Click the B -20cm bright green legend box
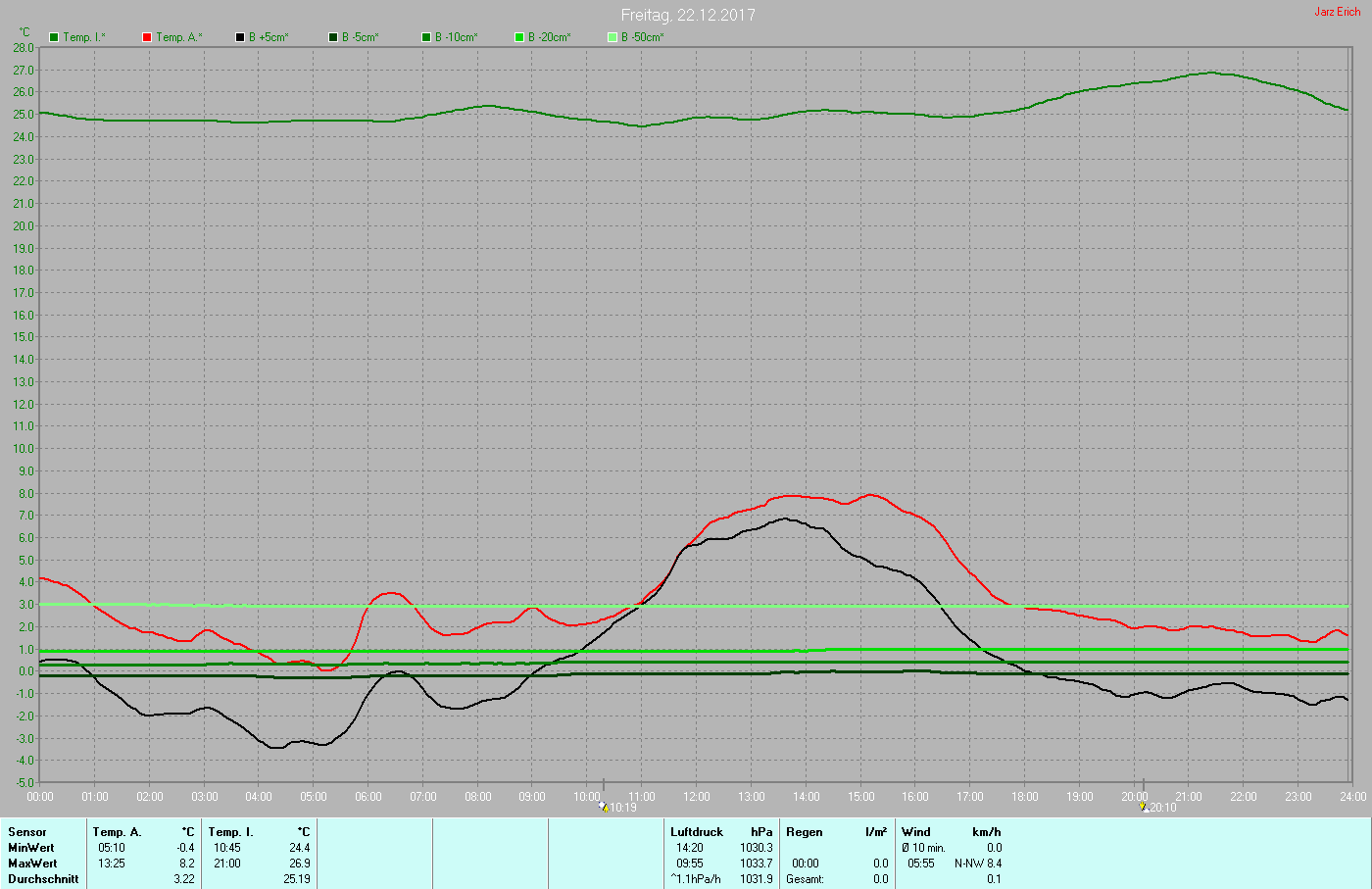The width and height of the screenshot is (1372, 889). [519, 37]
